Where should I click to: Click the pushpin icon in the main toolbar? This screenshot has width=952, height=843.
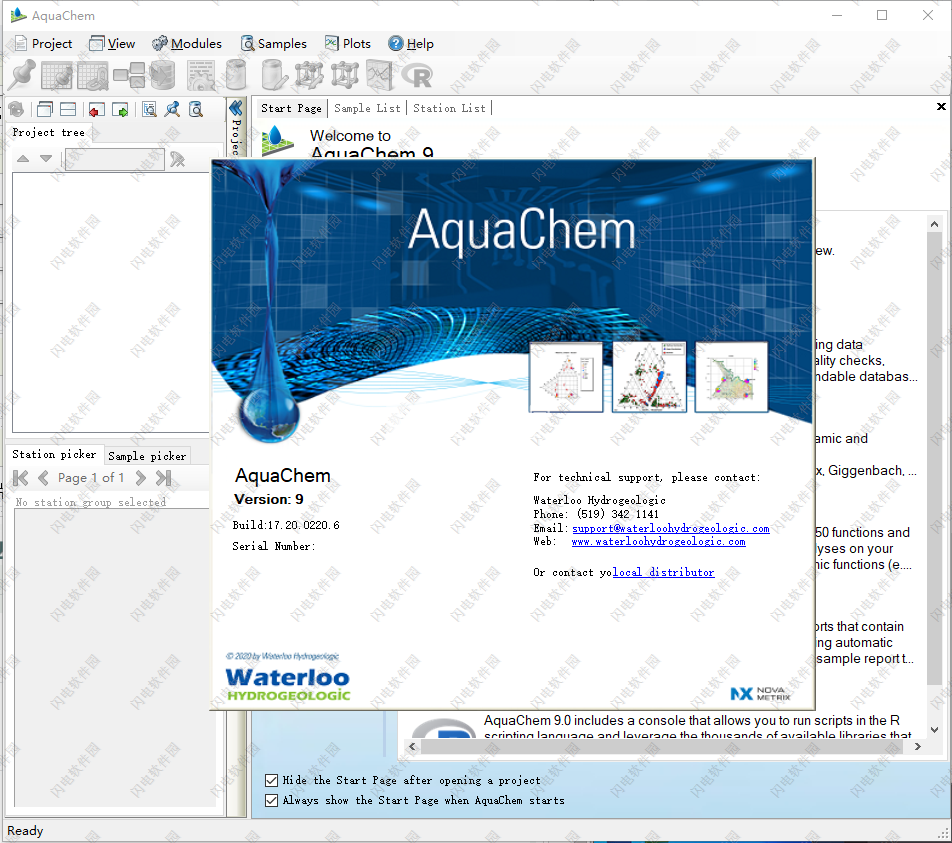pos(22,75)
